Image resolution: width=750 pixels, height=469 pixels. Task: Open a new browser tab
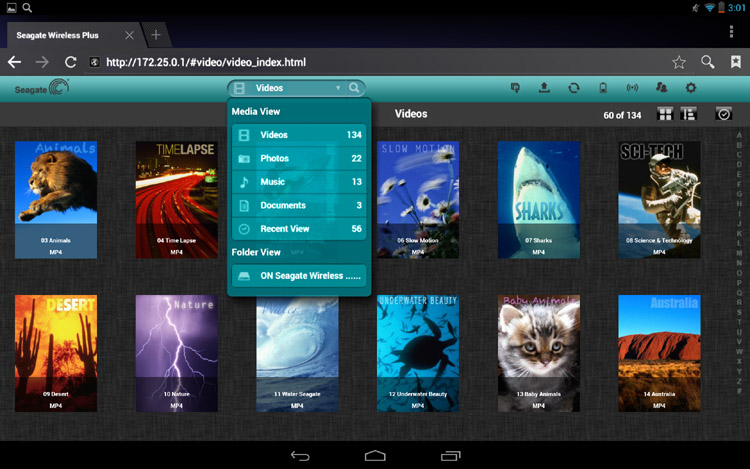coord(156,35)
